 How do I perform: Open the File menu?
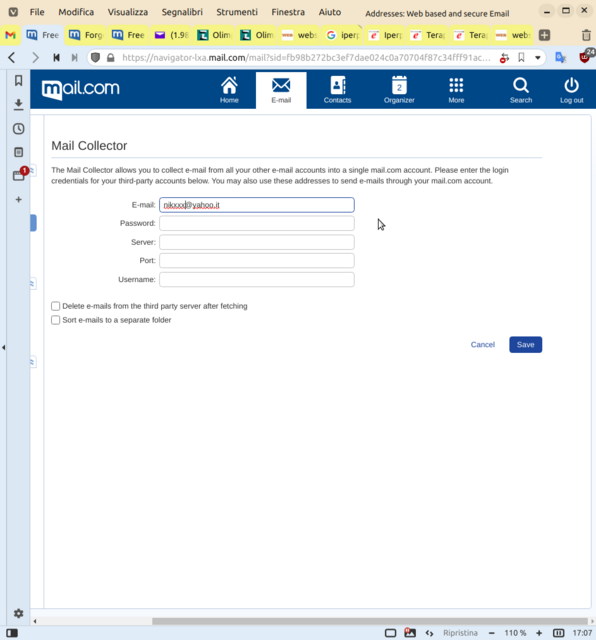[x=37, y=12]
